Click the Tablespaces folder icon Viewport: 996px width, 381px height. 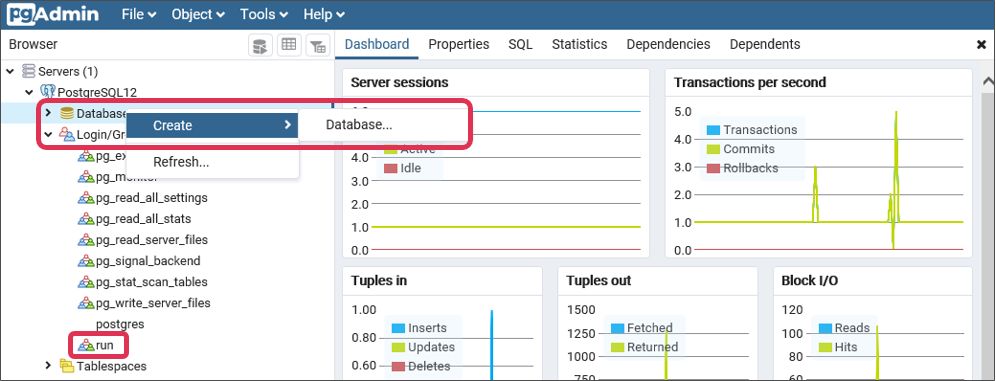click(67, 366)
